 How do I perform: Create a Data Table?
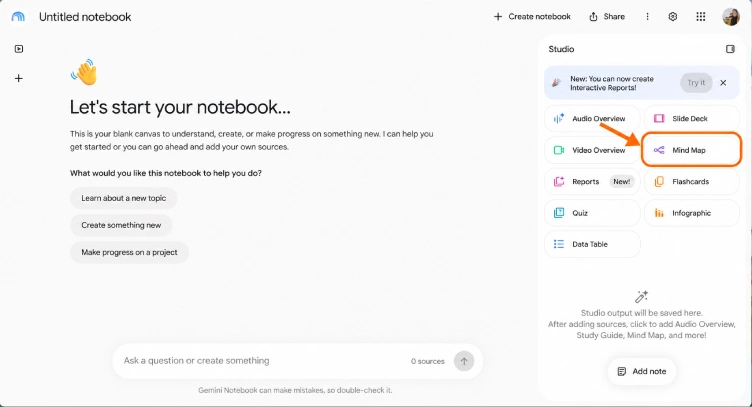click(x=592, y=244)
